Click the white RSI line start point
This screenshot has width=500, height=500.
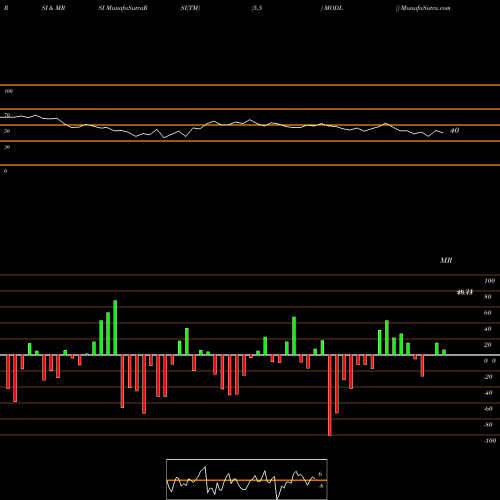[x=1, y=117]
